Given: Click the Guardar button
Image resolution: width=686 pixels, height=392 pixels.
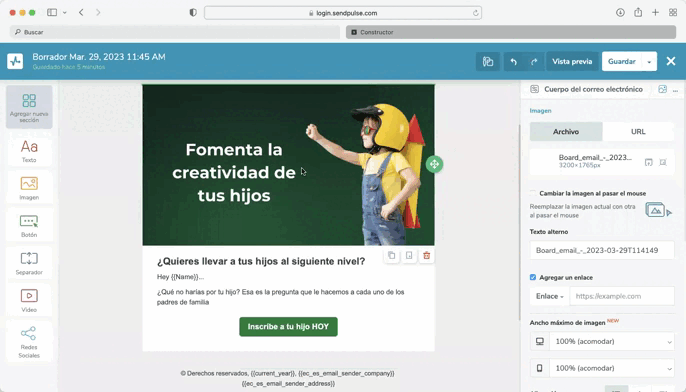Looking at the screenshot, I should coord(622,62).
